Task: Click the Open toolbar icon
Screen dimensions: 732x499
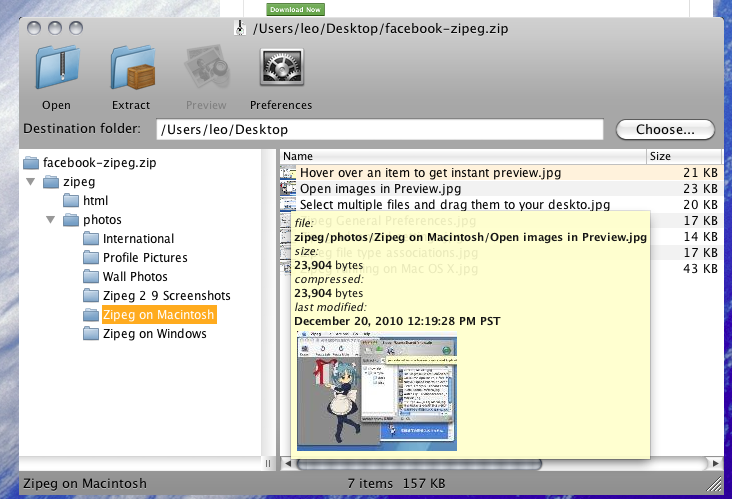Action: 56,70
